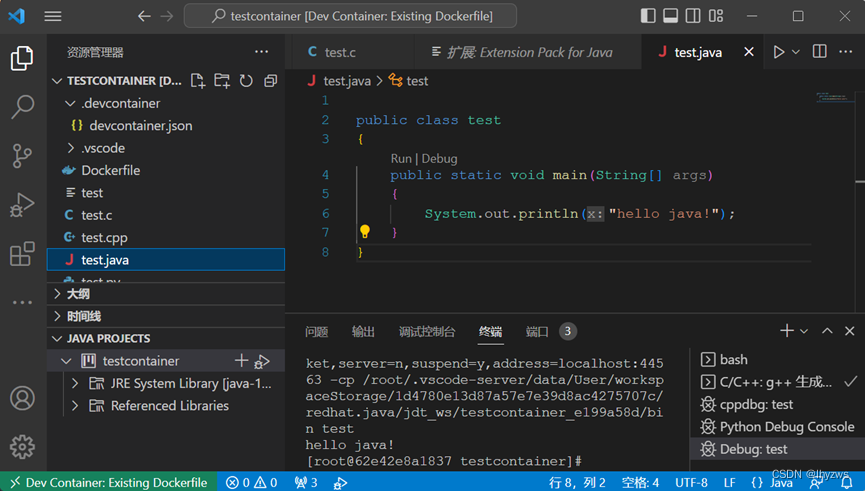Viewport: 865px width, 491px height.
Task: Click the editor minimap preview
Action: [x=835, y=98]
